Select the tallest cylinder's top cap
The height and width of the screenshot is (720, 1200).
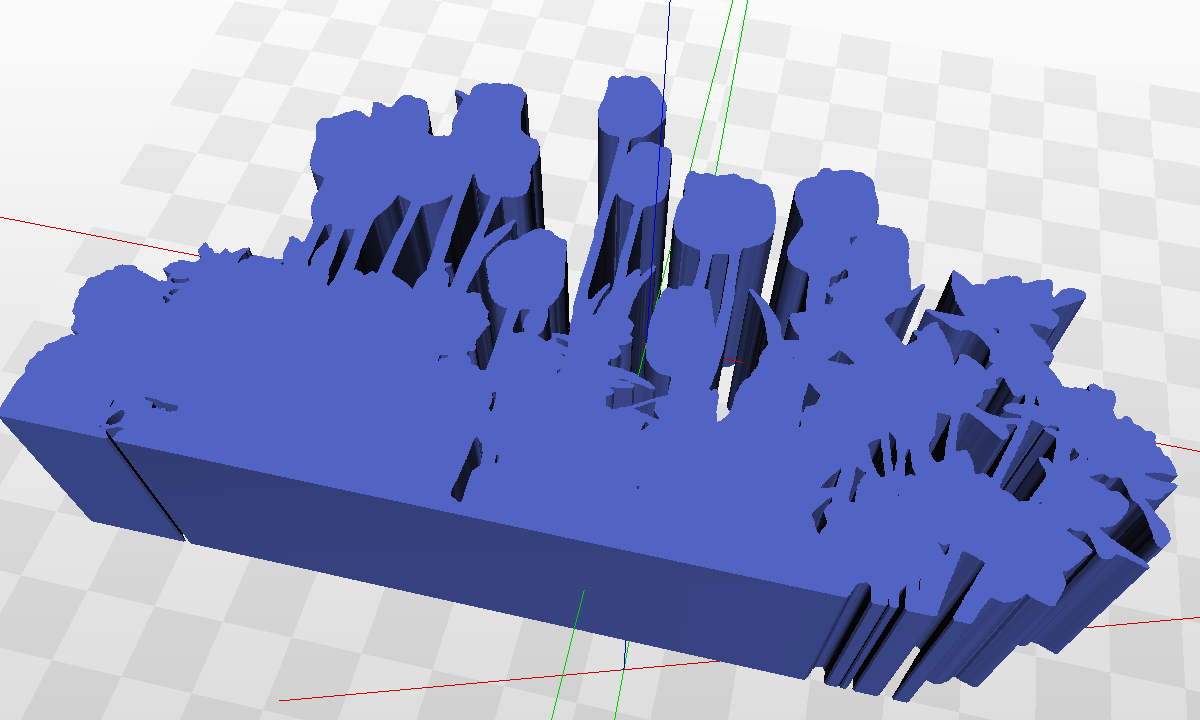(632, 109)
